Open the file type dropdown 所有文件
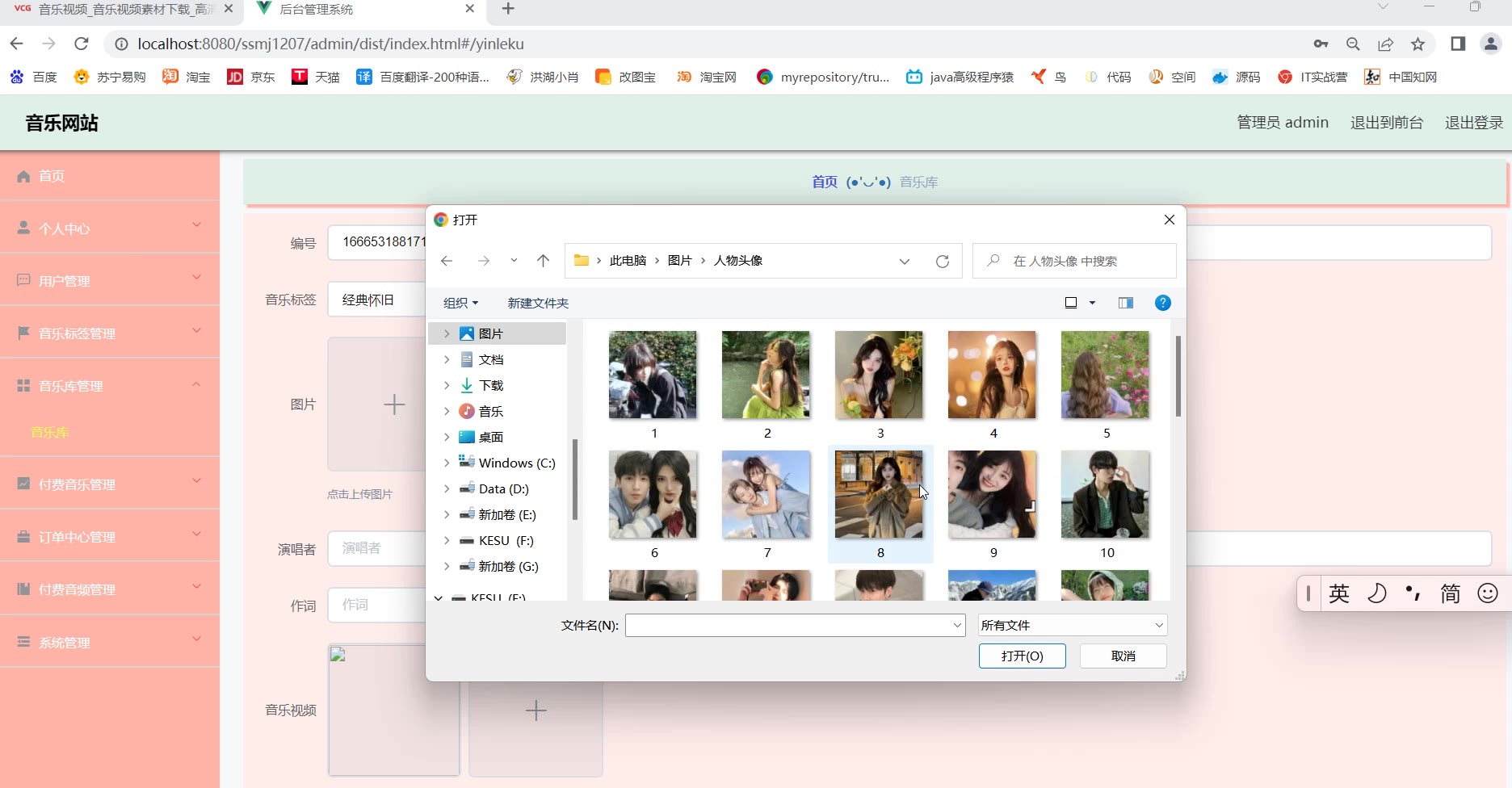Screen dimensions: 1512x788 coord(1072,625)
